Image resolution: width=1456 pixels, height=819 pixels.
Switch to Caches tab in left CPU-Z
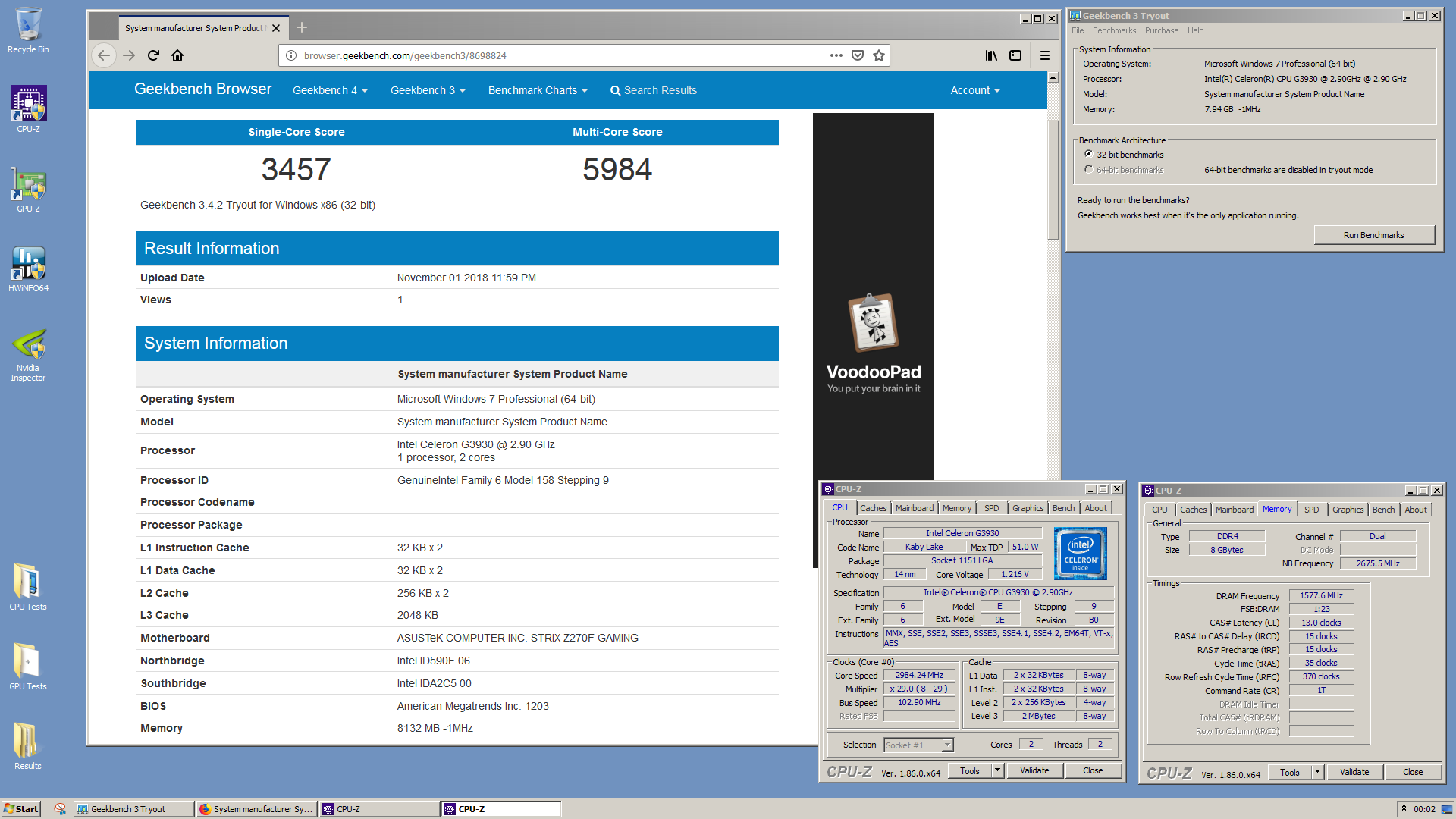[873, 508]
